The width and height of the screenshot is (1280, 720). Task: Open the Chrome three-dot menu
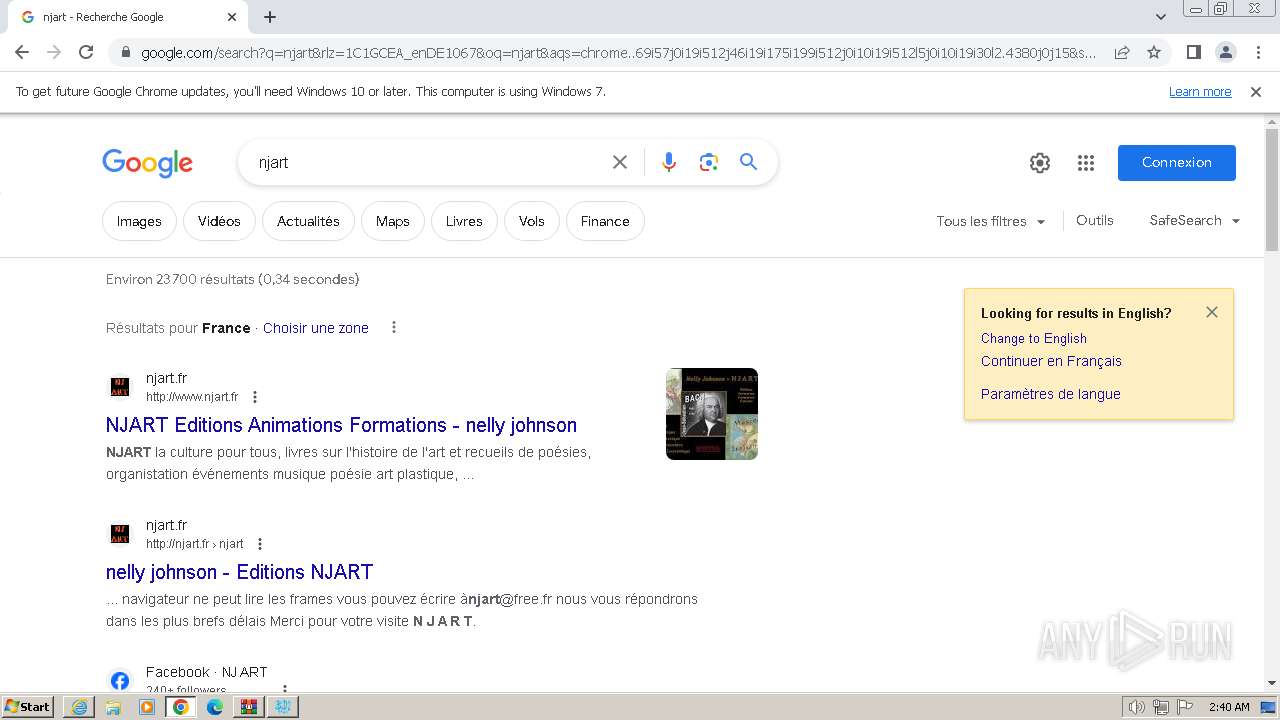click(x=1256, y=52)
